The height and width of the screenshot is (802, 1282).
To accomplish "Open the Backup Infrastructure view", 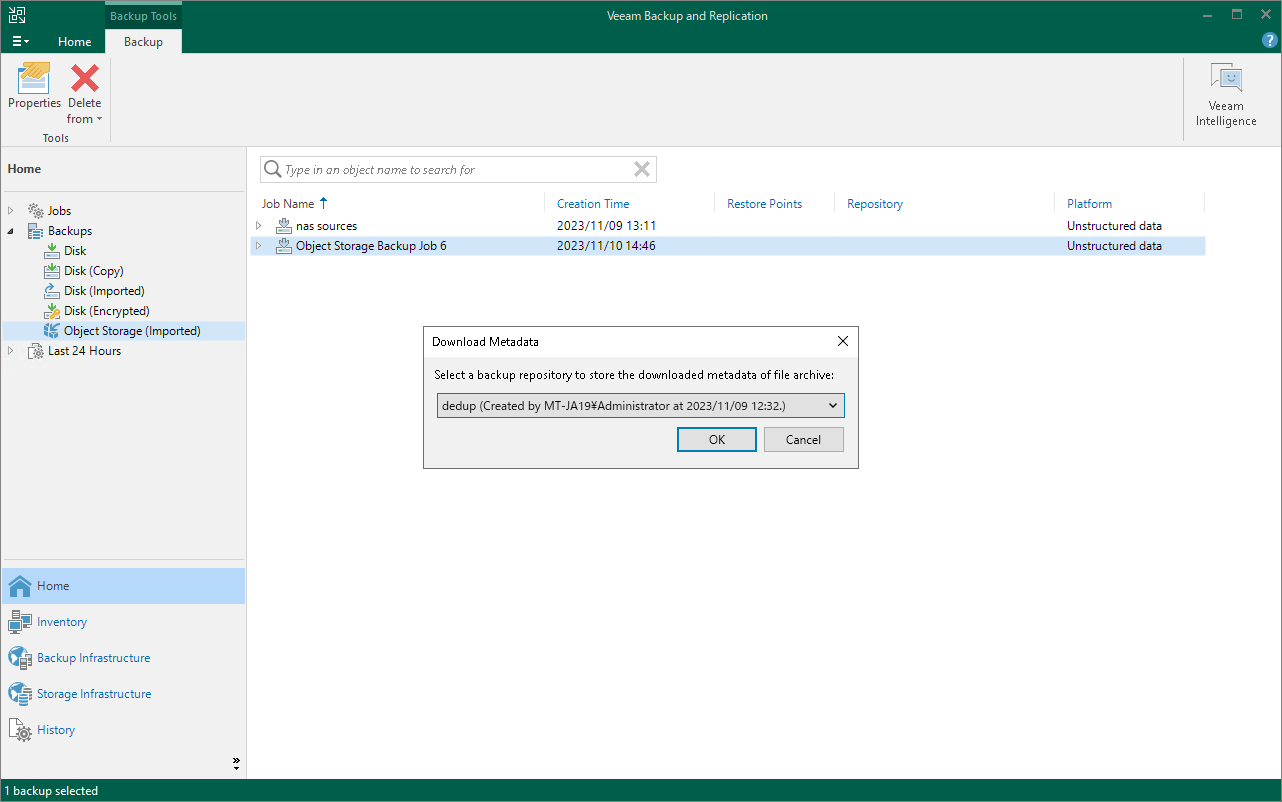I will click(x=91, y=657).
